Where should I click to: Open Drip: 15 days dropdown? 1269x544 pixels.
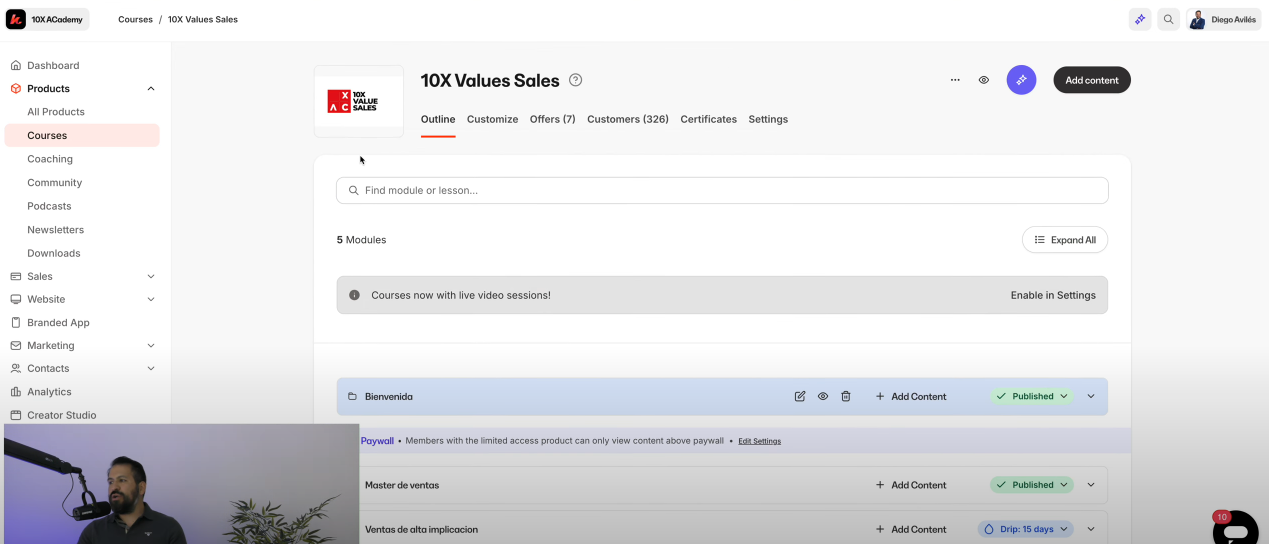click(x=1026, y=529)
